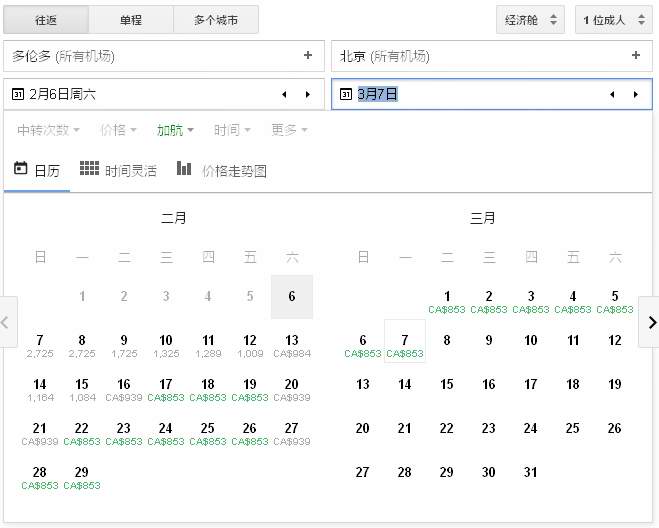The width and height of the screenshot is (659, 528).
Task: Click previous-day arrow for the 2月6日 departure date
Action: coord(283,94)
